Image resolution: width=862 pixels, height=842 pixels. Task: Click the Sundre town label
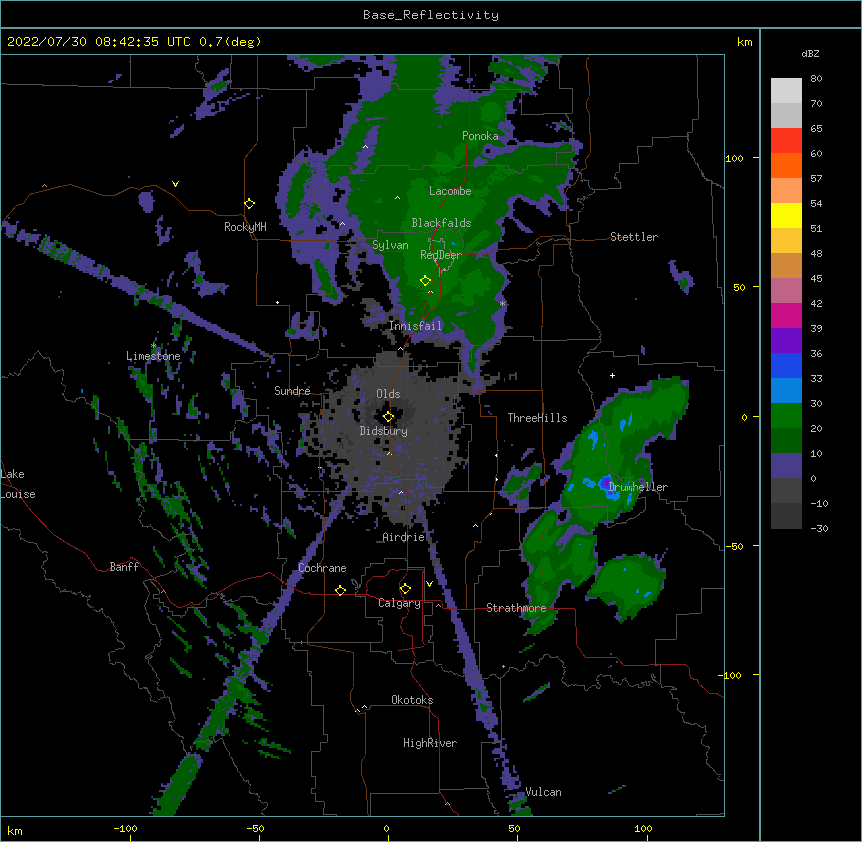(292, 391)
